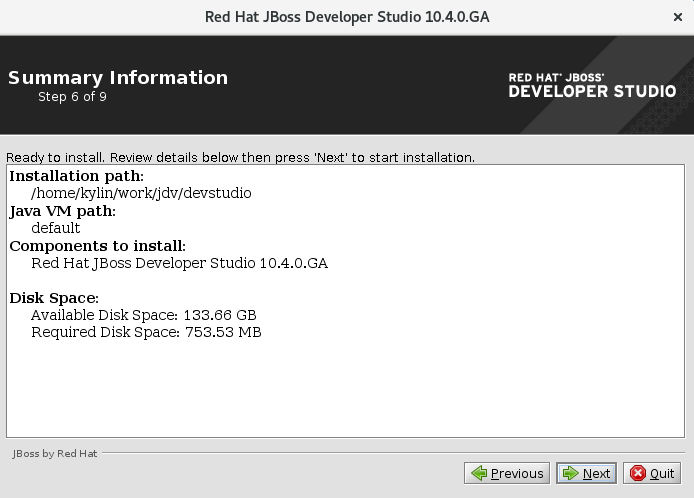Click the 'Installation path:' heading
694x498 pixels.
[x=77, y=176]
